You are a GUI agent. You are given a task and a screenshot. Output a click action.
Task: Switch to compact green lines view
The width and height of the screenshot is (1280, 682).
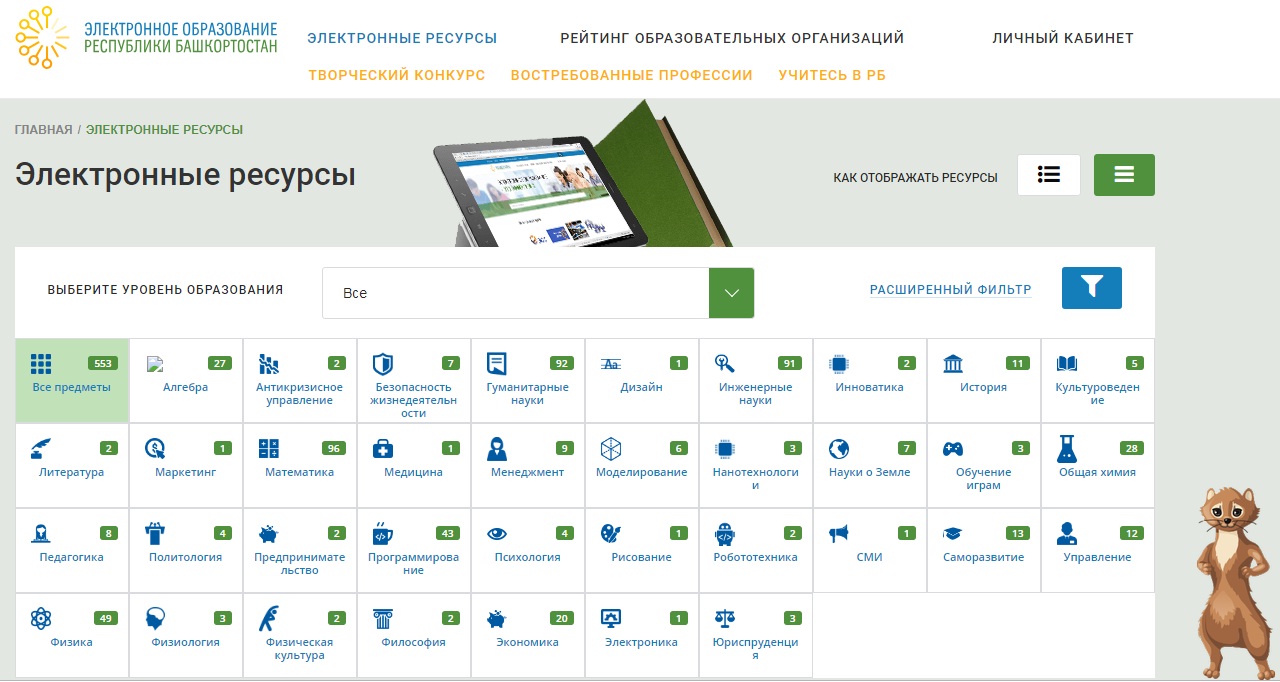pyautogui.click(x=1124, y=175)
